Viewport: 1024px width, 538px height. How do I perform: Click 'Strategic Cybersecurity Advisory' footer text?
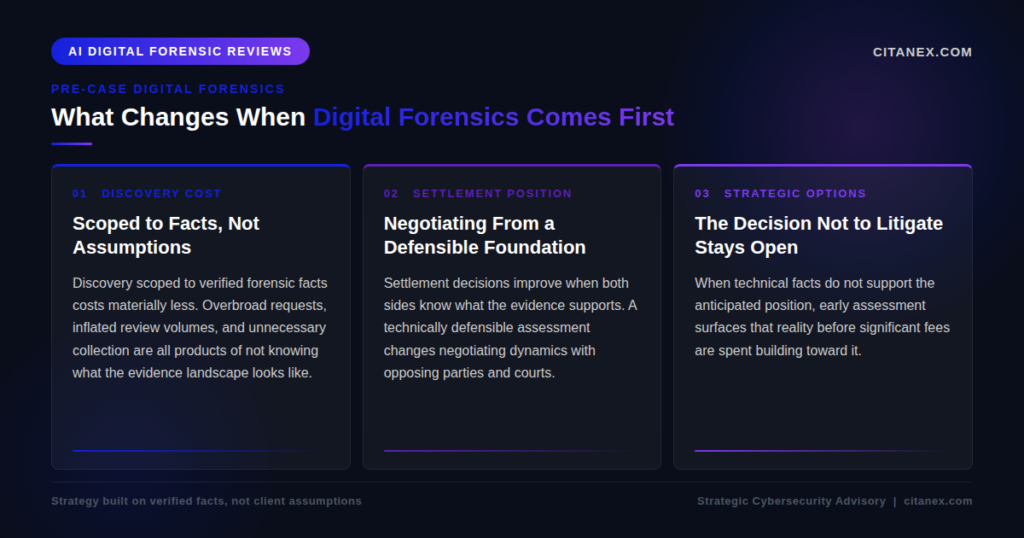[791, 501]
